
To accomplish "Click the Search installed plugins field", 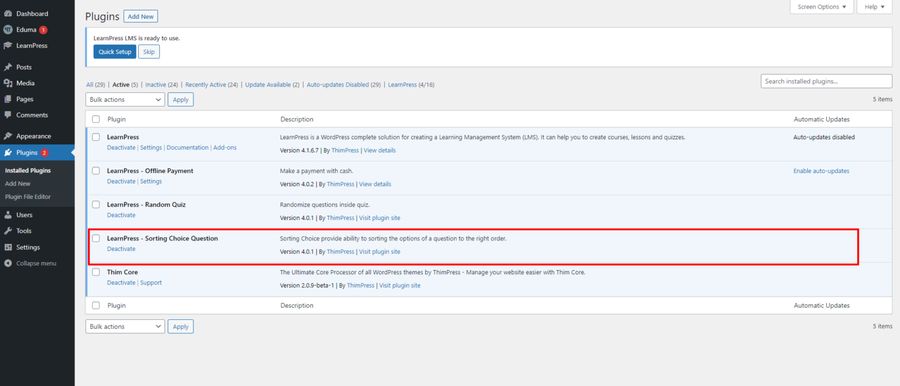I will pyautogui.click(x=827, y=81).
